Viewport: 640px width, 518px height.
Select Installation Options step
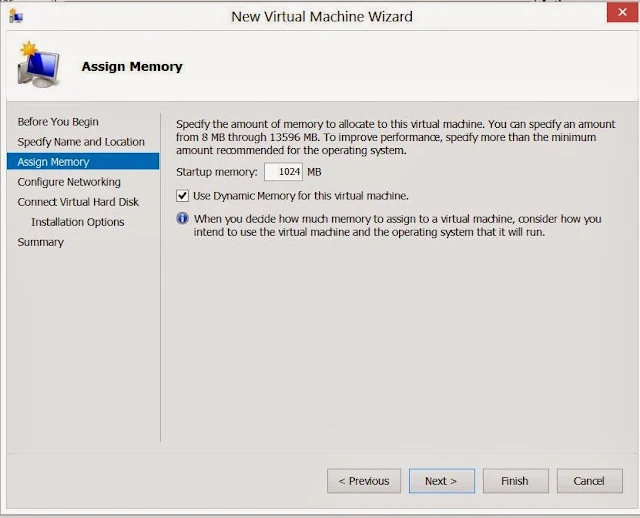(78, 222)
